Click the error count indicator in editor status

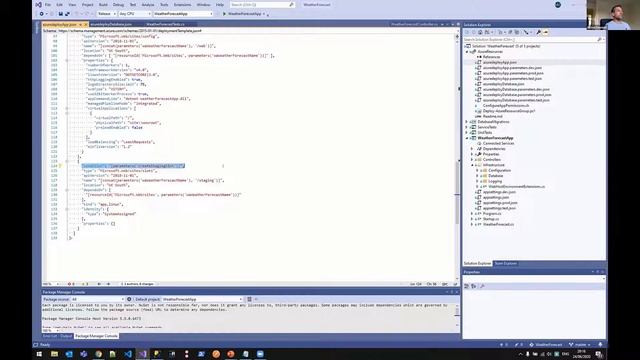point(71,284)
